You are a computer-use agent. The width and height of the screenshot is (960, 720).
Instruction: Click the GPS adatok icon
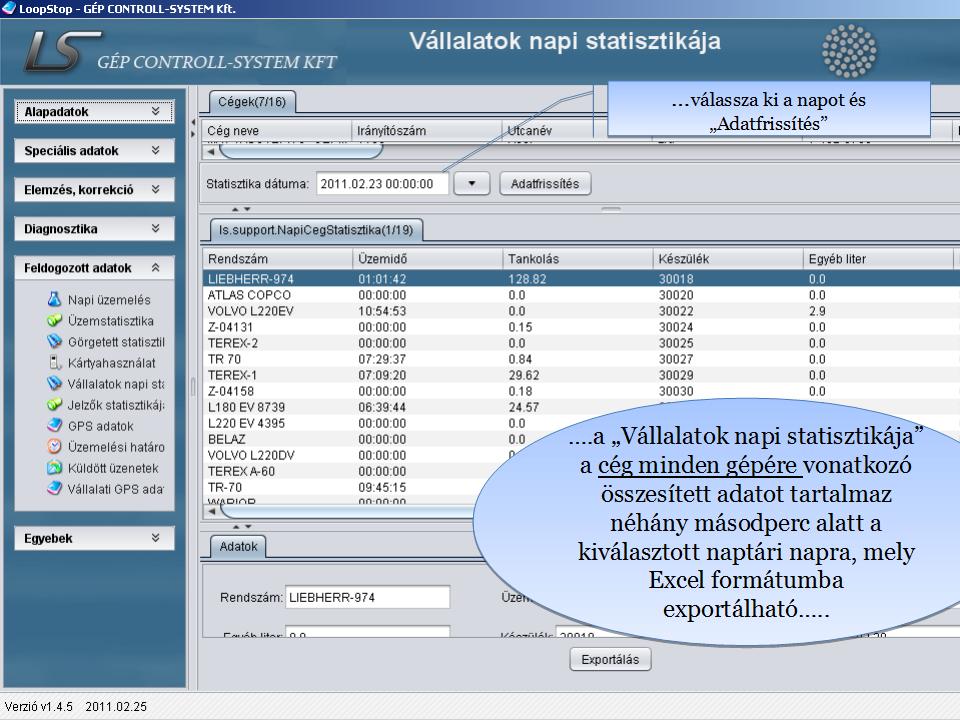point(55,426)
